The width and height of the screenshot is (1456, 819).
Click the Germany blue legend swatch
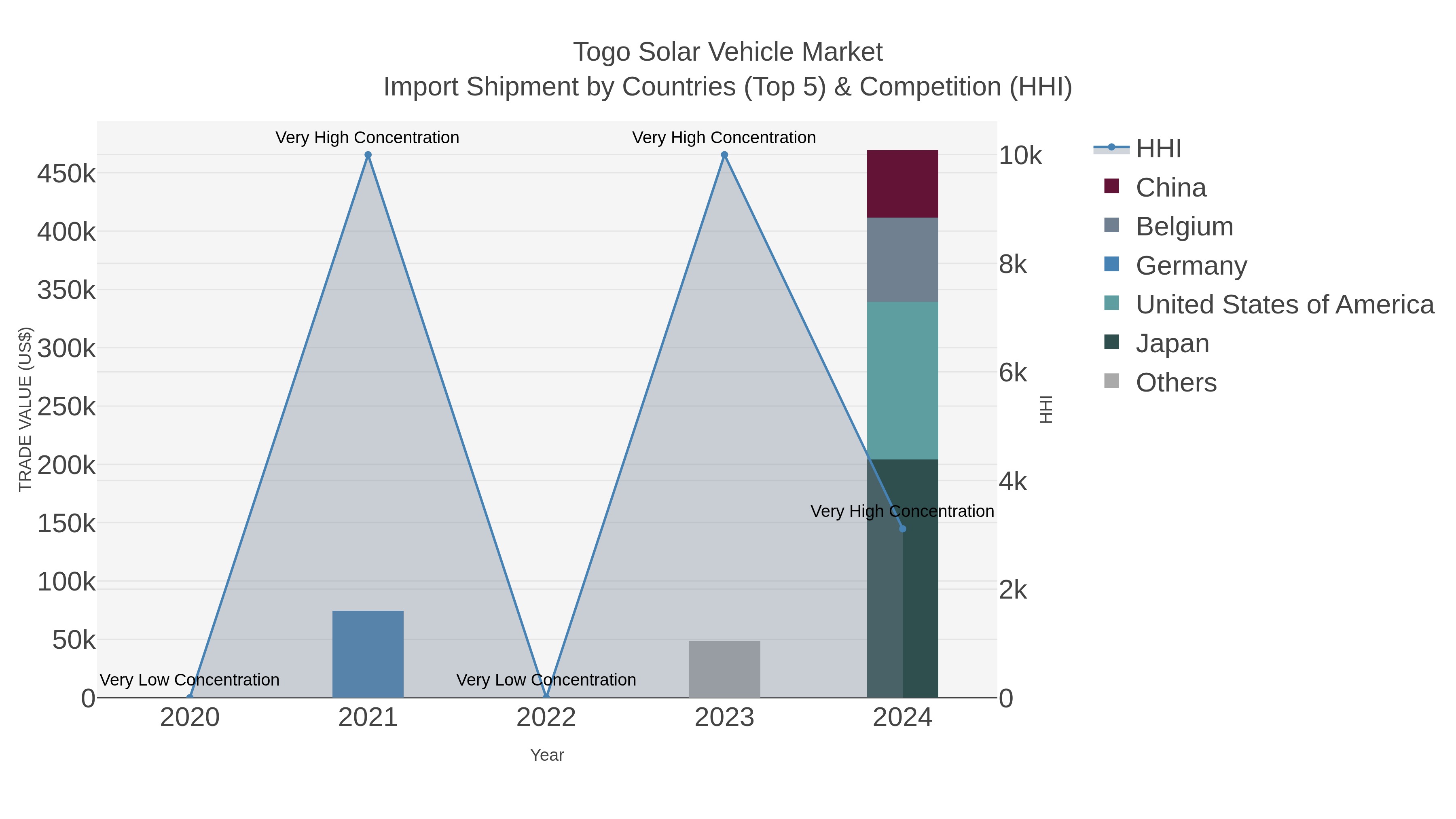(1111, 264)
